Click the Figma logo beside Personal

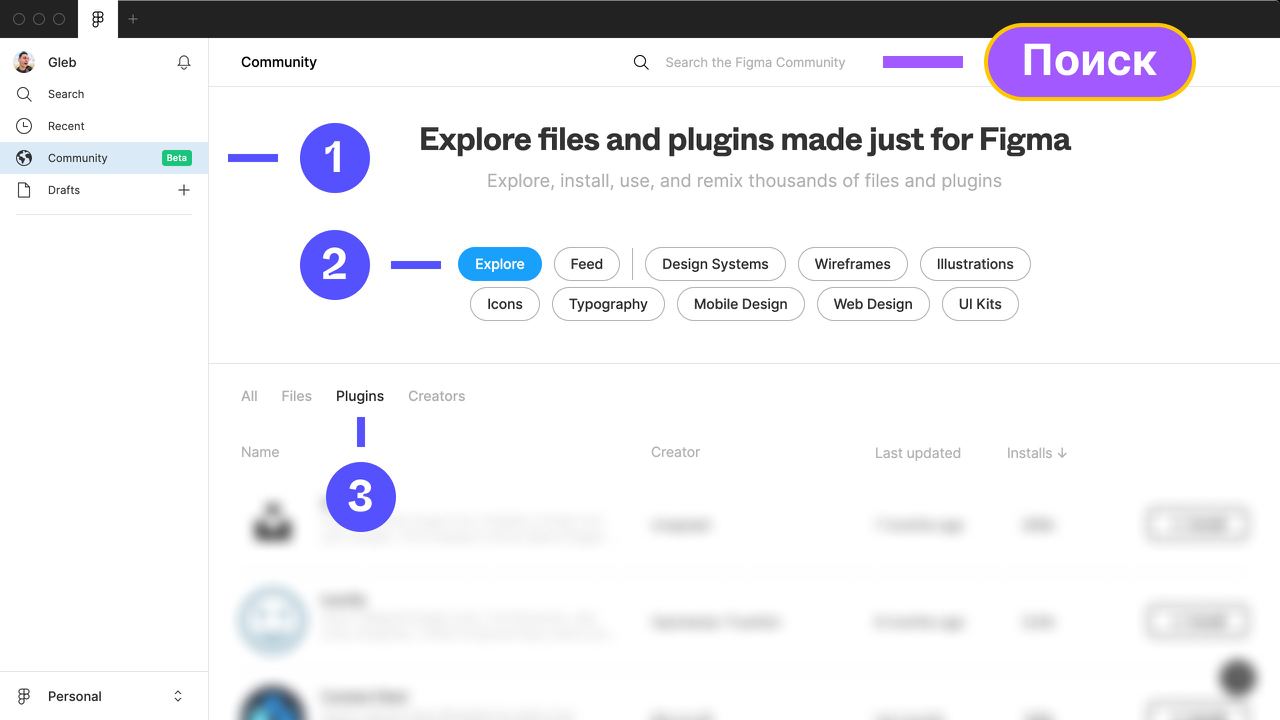24,696
